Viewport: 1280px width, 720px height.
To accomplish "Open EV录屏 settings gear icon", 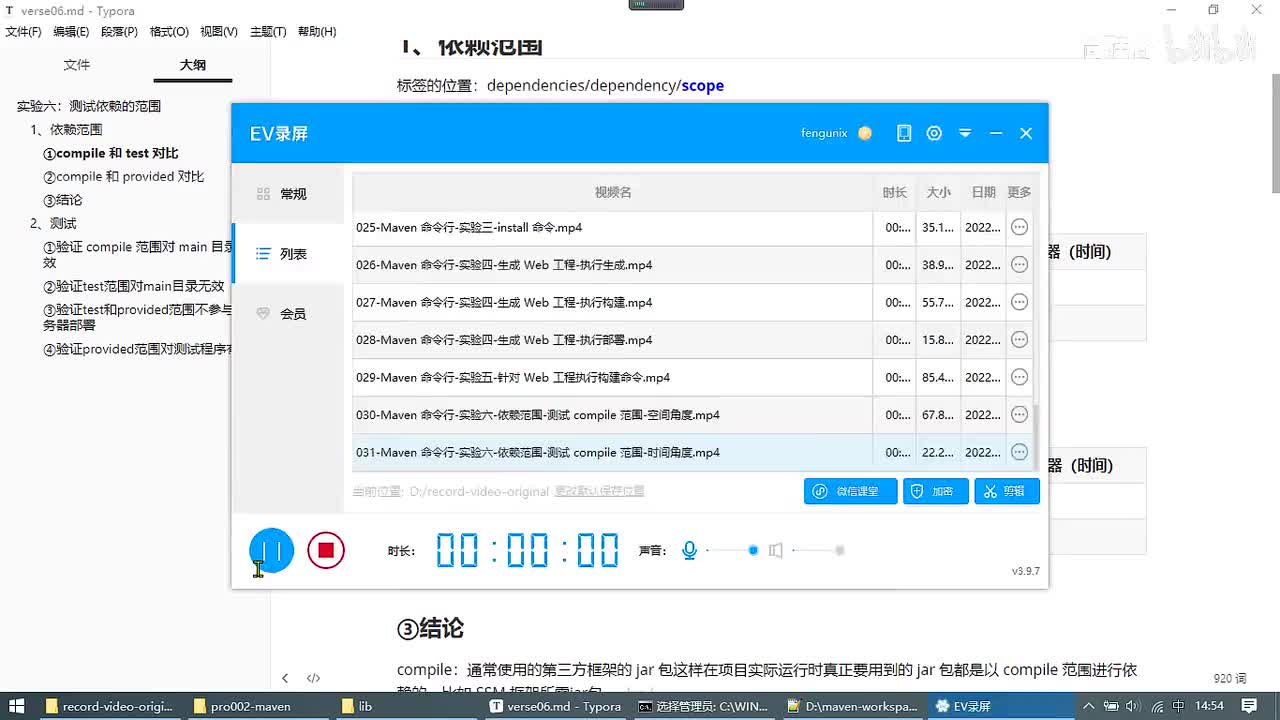I will pyautogui.click(x=934, y=133).
